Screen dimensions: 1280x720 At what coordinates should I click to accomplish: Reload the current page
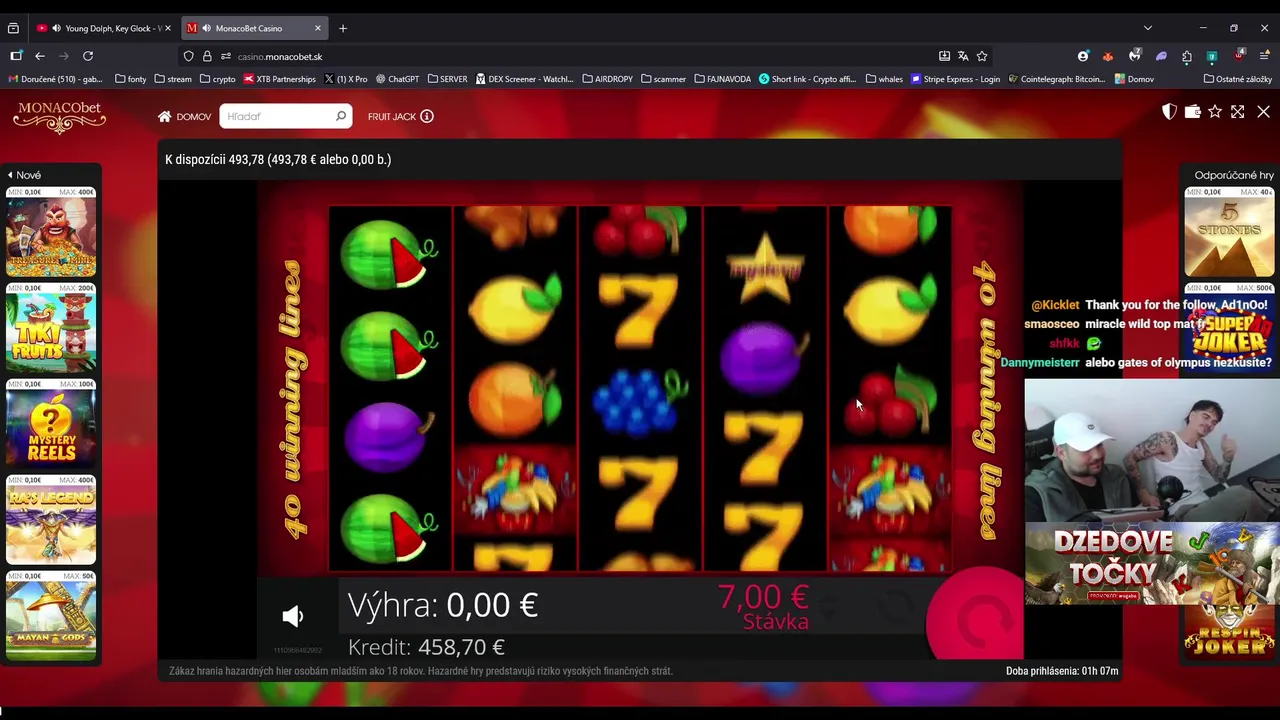pos(88,56)
